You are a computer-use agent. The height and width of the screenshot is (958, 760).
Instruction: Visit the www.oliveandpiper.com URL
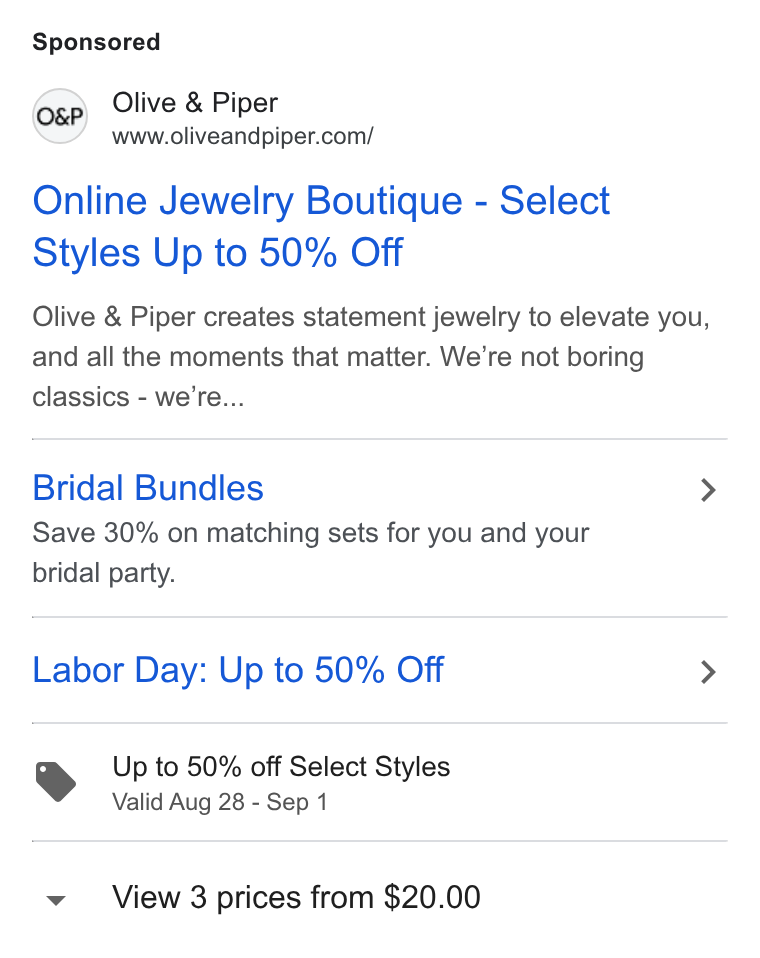(243, 136)
